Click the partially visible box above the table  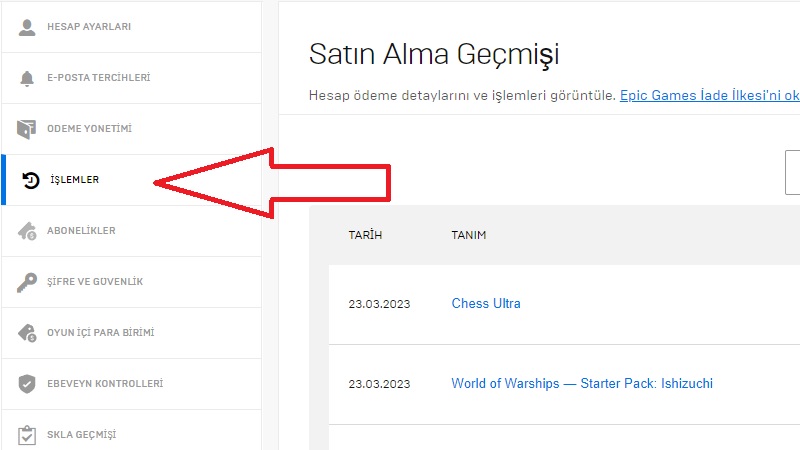[x=792, y=172]
